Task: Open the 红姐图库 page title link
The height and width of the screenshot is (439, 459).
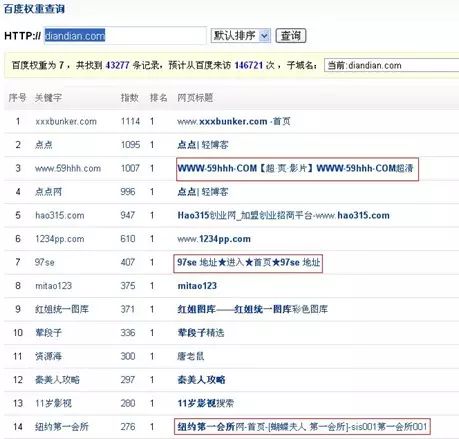Action: 252,309
